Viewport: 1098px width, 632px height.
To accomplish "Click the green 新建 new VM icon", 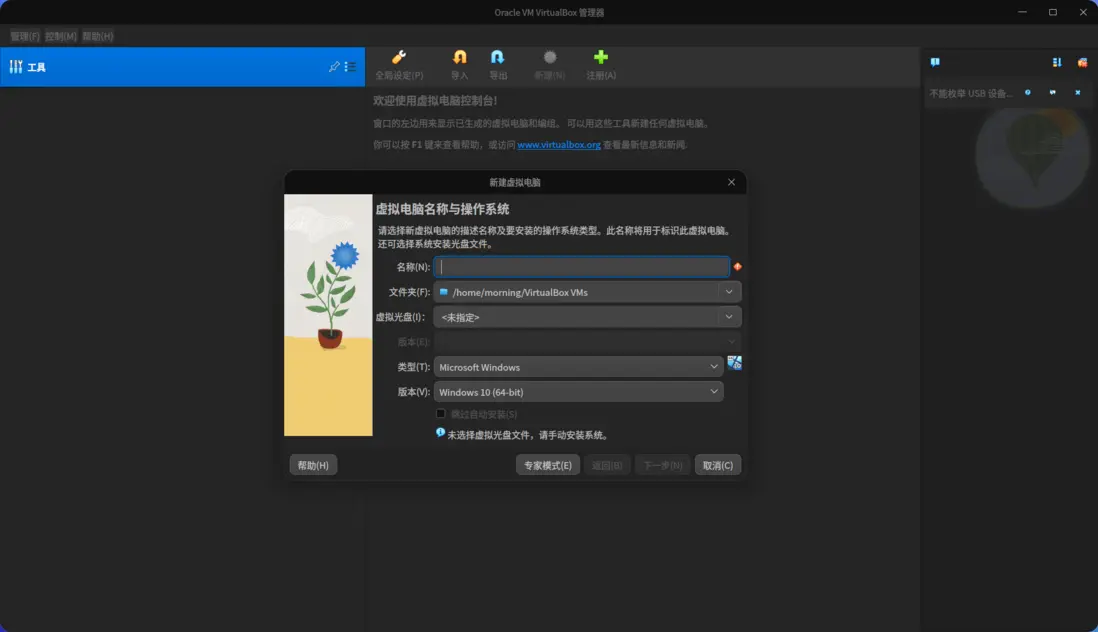I will (x=551, y=60).
